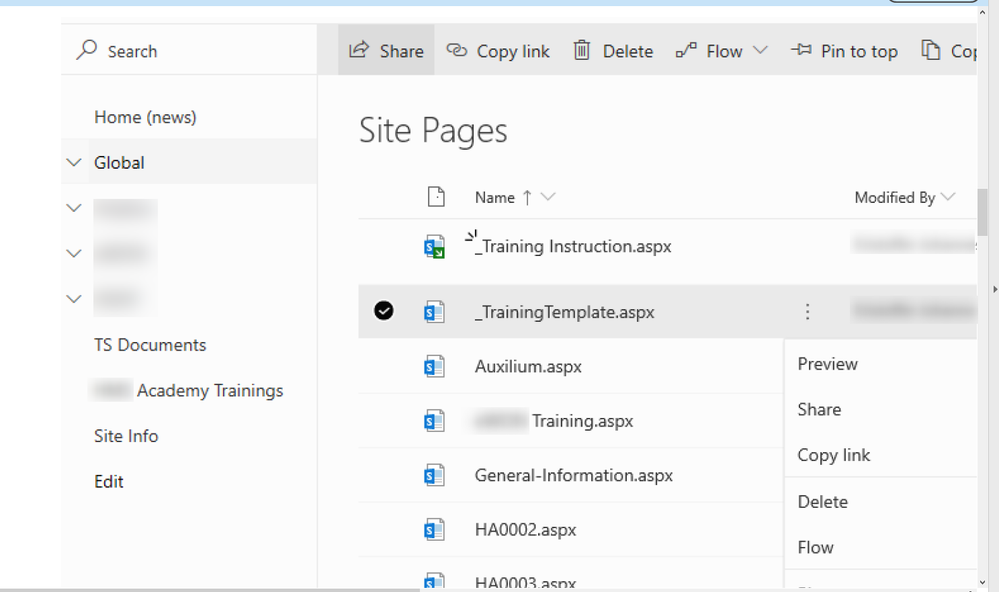Choose Delete from the context menu
The height and width of the screenshot is (592, 999).
tap(822, 502)
